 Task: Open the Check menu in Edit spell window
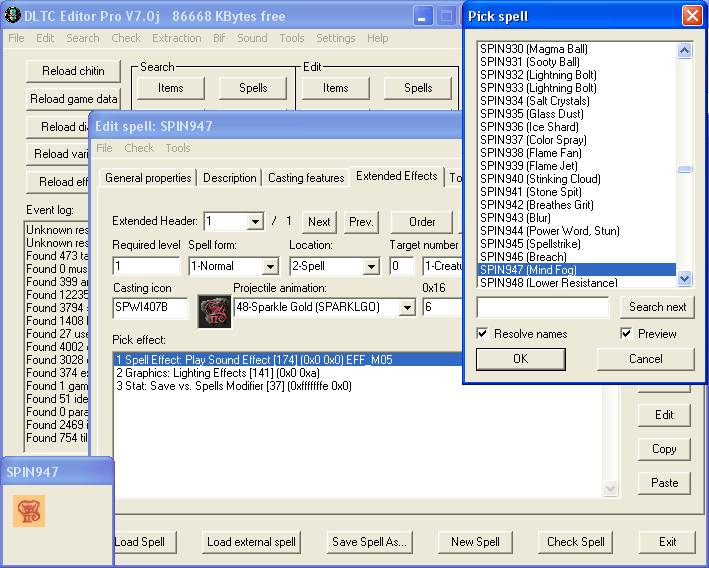tap(139, 148)
